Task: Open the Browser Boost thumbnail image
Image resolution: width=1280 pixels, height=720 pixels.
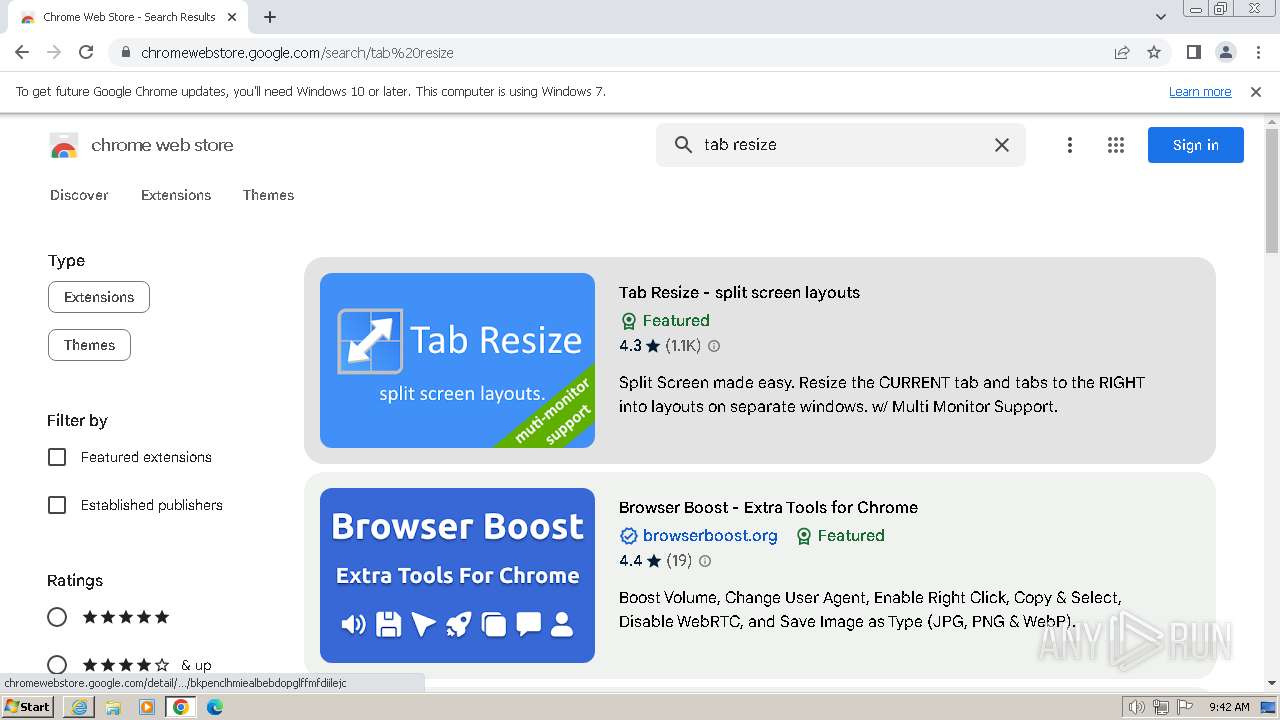Action: [457, 575]
